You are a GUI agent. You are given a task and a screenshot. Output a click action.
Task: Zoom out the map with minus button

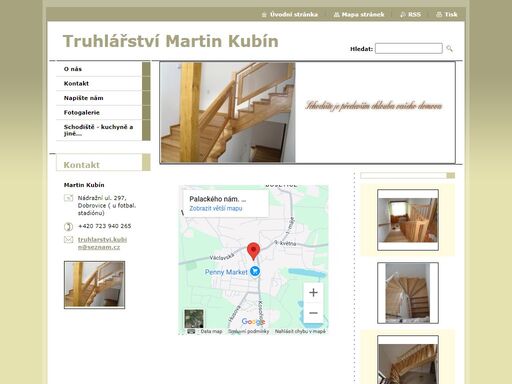[x=313, y=313]
